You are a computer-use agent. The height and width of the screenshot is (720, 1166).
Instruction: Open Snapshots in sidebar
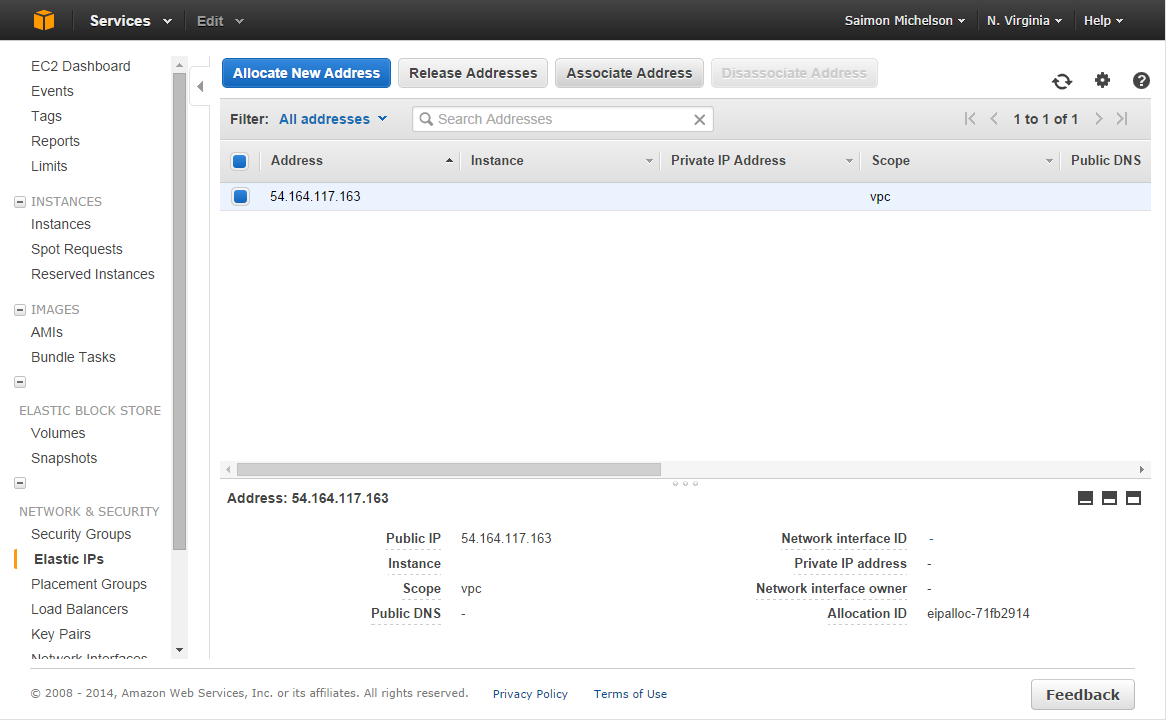point(64,459)
